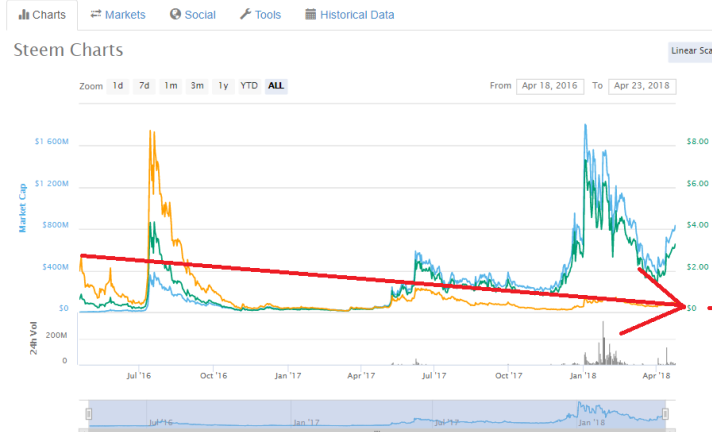The image size is (712, 432).
Task: Click the bar chart icon on Charts tab
Action: point(24,15)
